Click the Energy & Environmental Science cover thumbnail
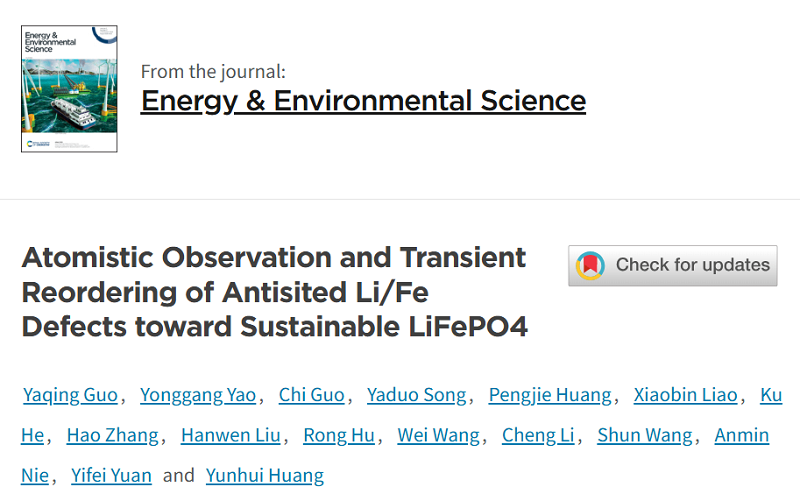Image resolution: width=800 pixels, height=501 pixels. [x=69, y=89]
